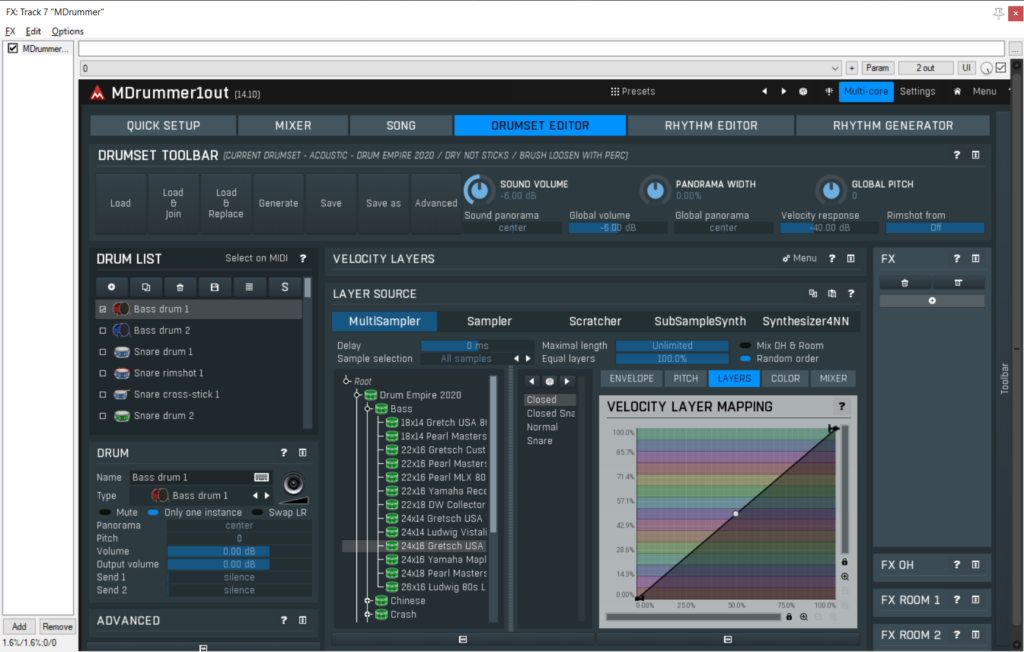Tick the Bass drum 2 checkbox

coord(103,331)
